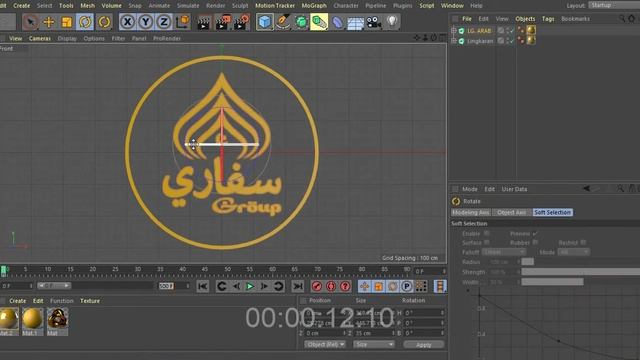Image resolution: width=640 pixels, height=360 pixels.
Task: Open the MoGraph menu
Action: click(x=314, y=6)
